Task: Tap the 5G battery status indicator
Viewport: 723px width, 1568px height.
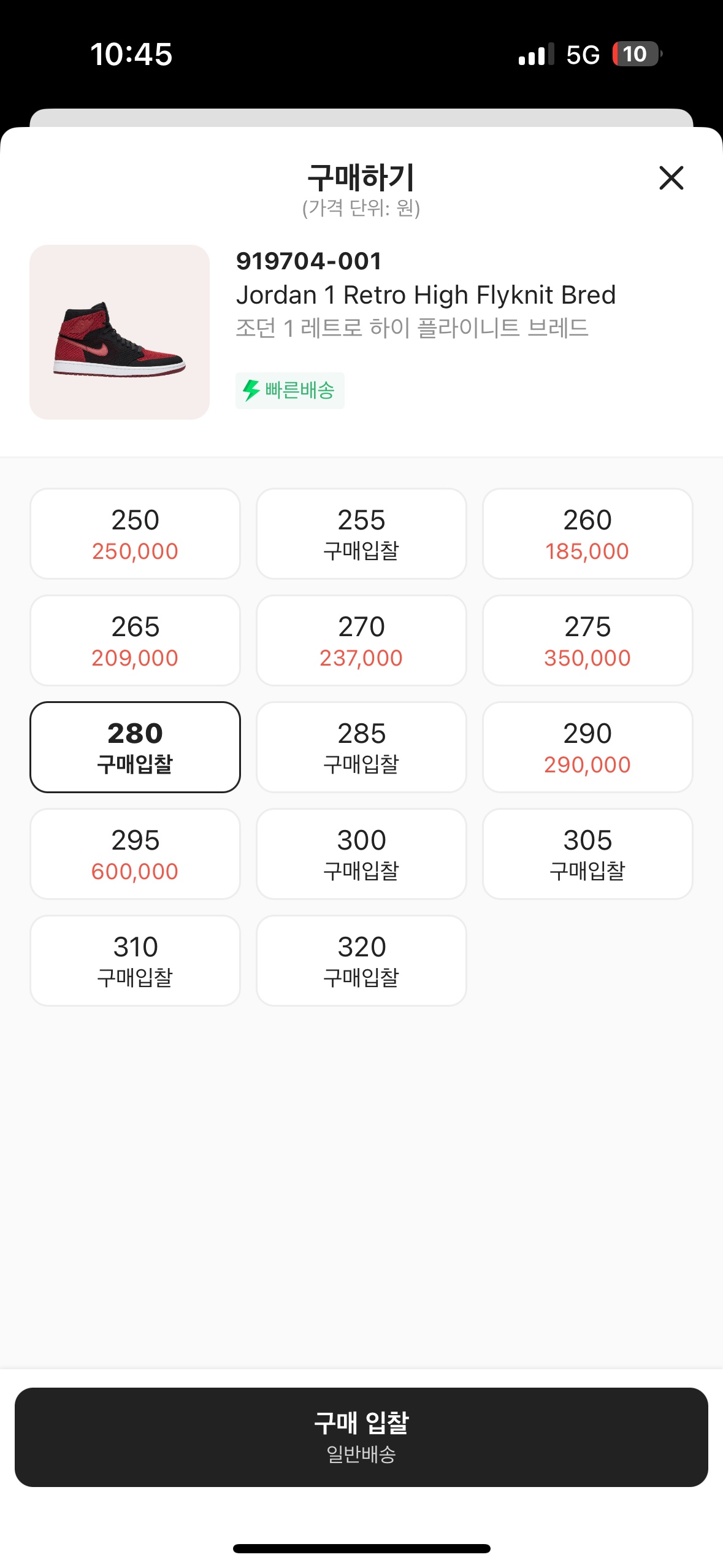Action: point(635,54)
